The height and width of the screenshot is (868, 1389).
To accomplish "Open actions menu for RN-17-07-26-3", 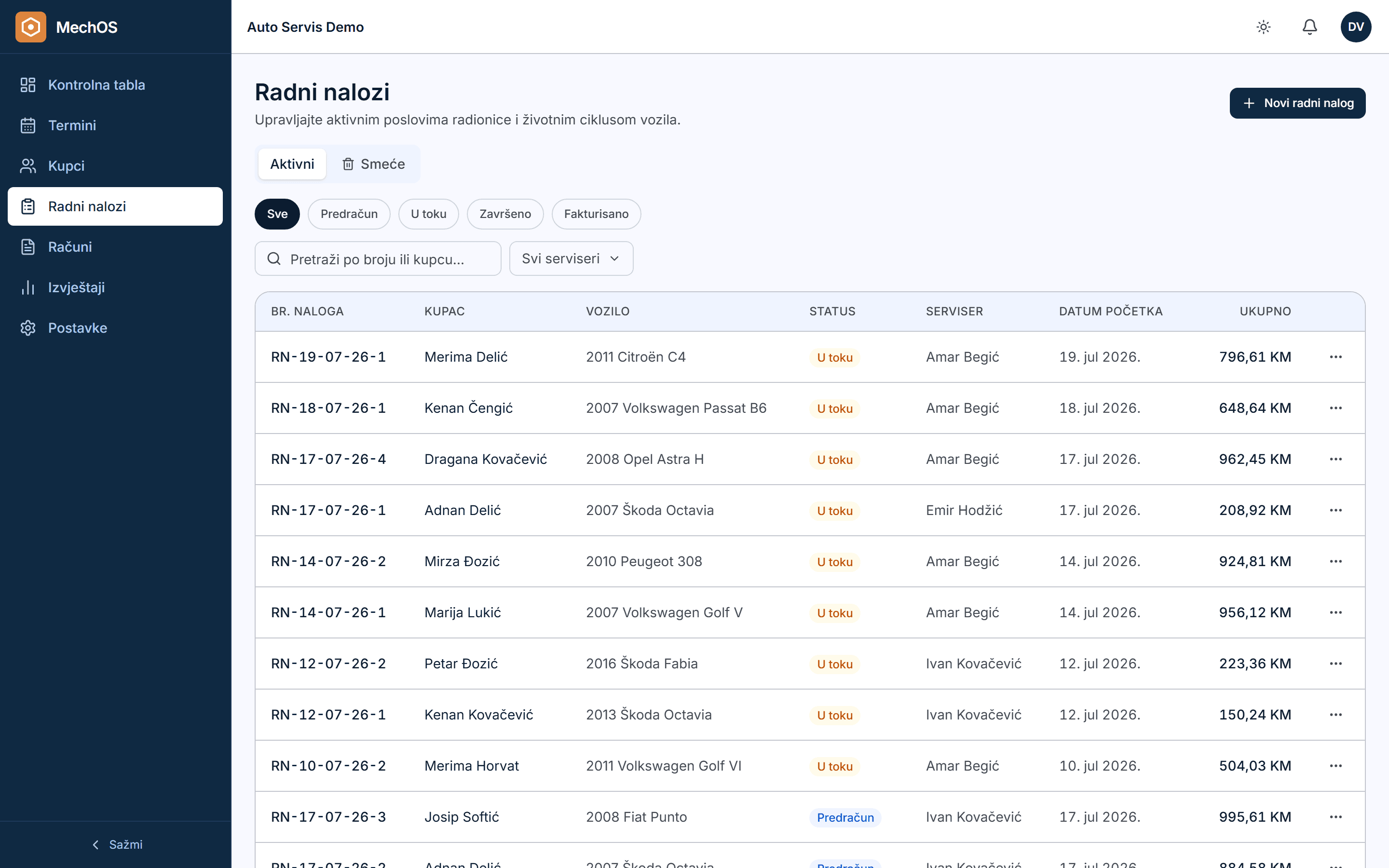I will click(x=1335, y=817).
